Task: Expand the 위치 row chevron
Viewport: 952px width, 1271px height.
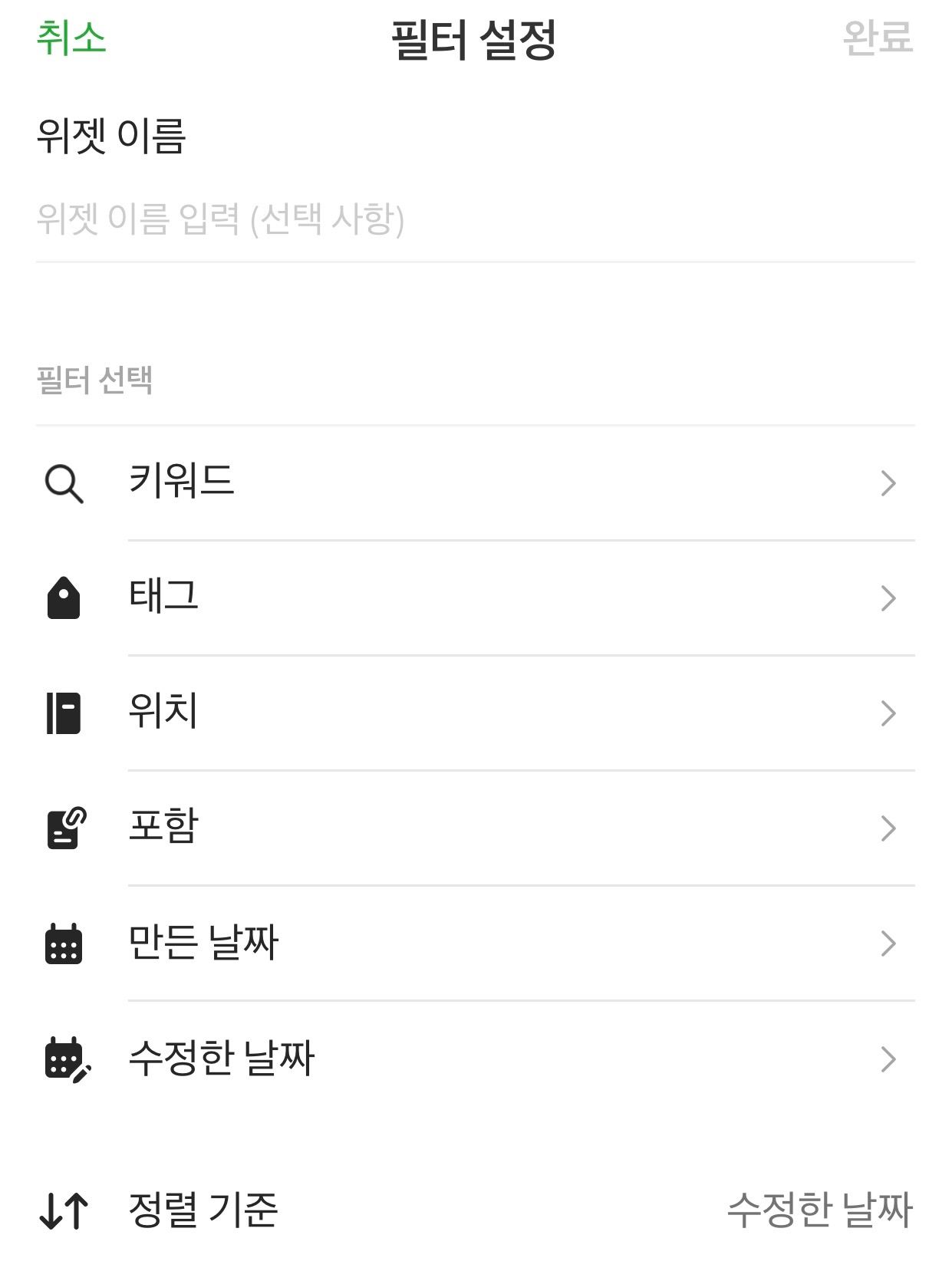Action: click(x=888, y=713)
